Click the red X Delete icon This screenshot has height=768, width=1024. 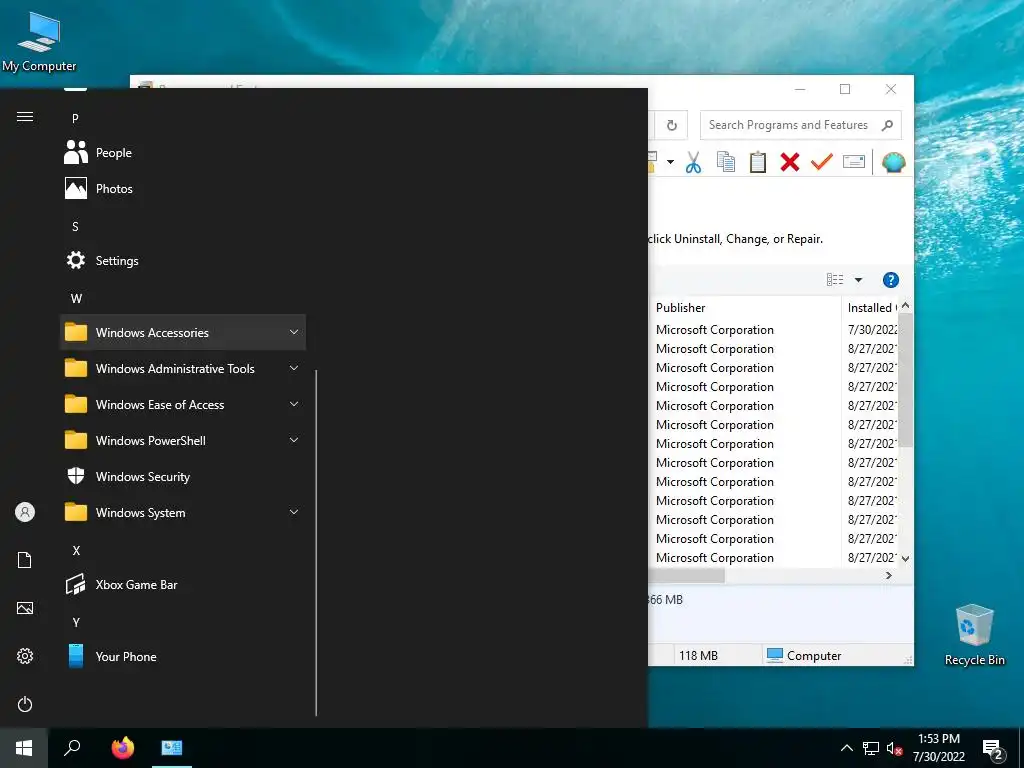pyautogui.click(x=790, y=162)
